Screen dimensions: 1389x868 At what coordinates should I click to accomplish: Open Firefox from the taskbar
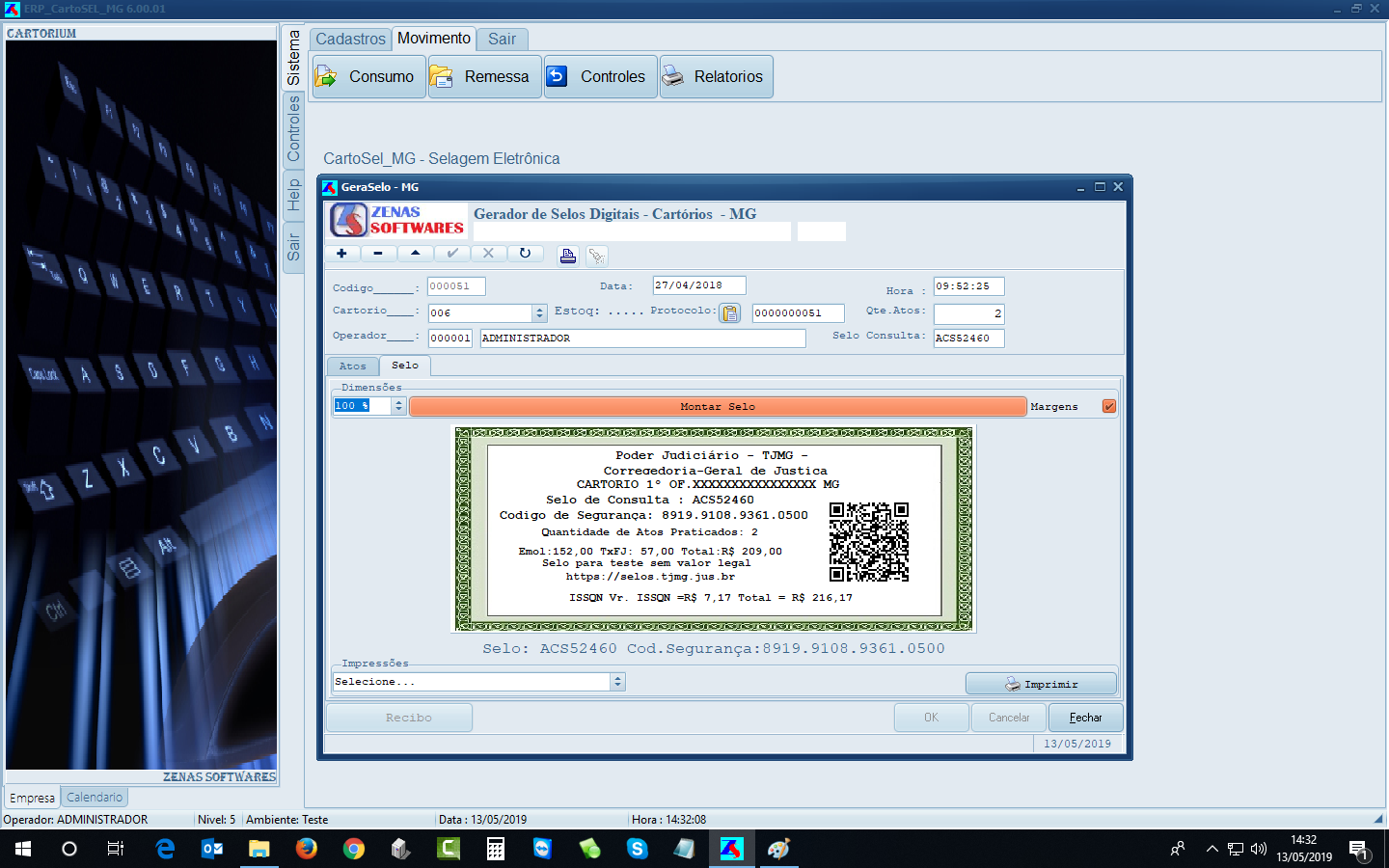click(307, 849)
